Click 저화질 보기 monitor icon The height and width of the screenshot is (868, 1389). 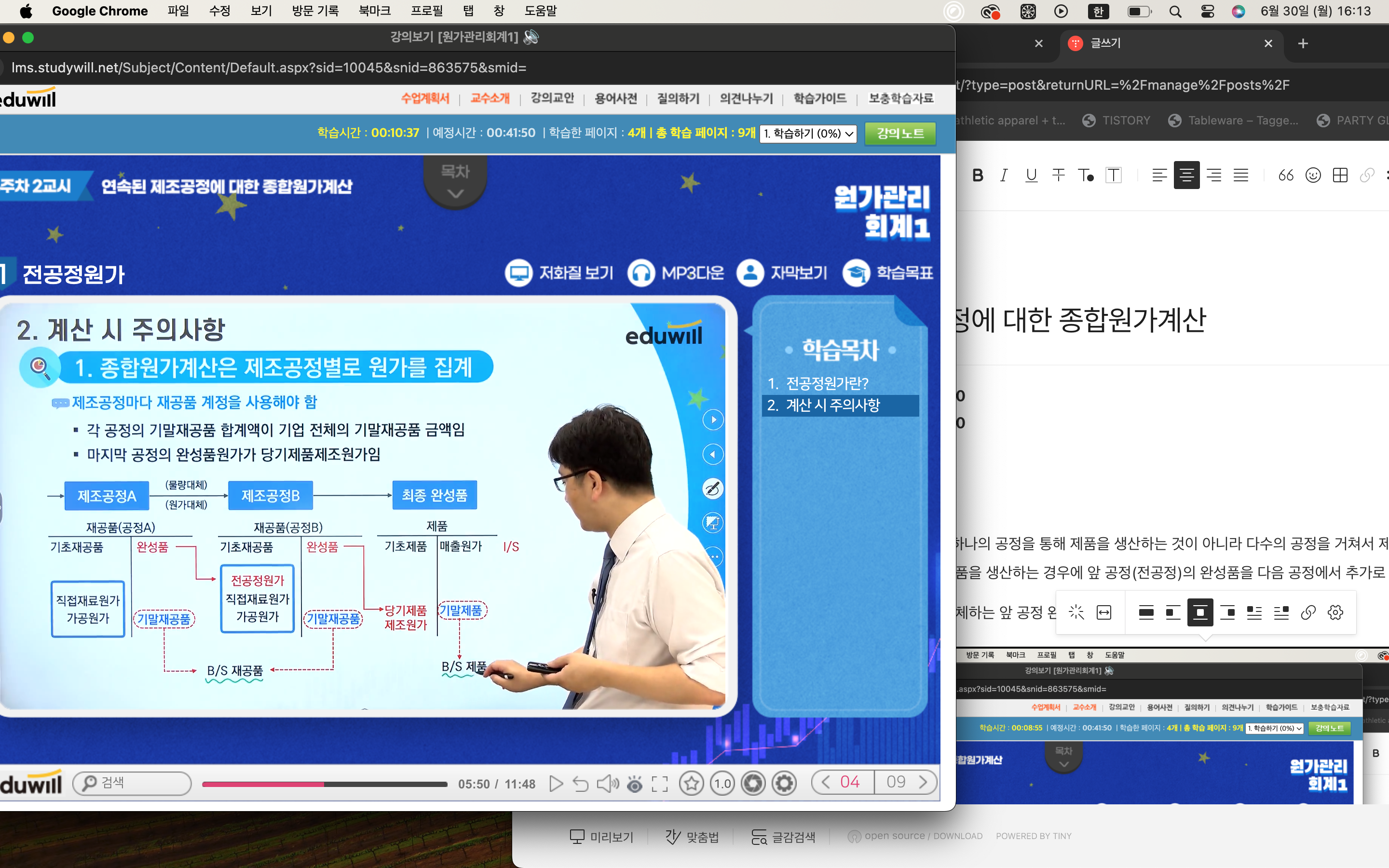point(518,272)
